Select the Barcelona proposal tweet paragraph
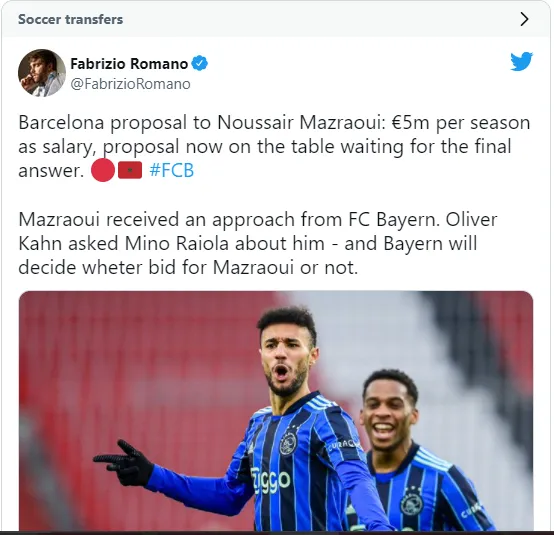The width and height of the screenshot is (554, 535). (274, 146)
